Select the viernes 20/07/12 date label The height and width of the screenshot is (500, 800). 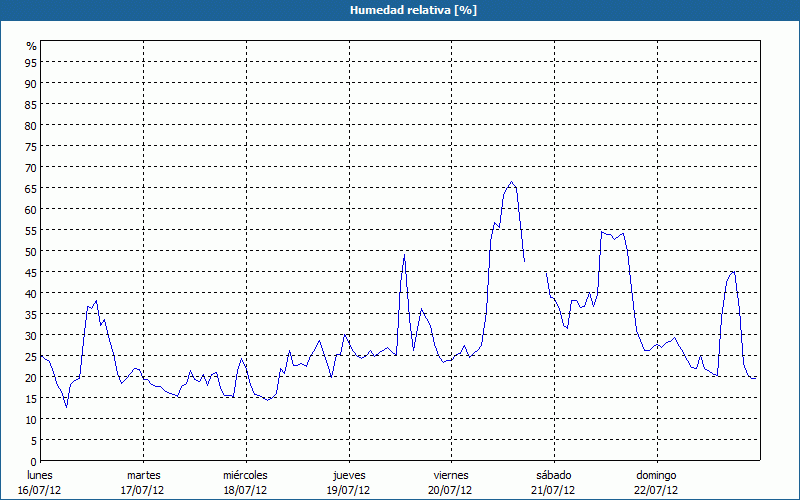(x=450, y=482)
